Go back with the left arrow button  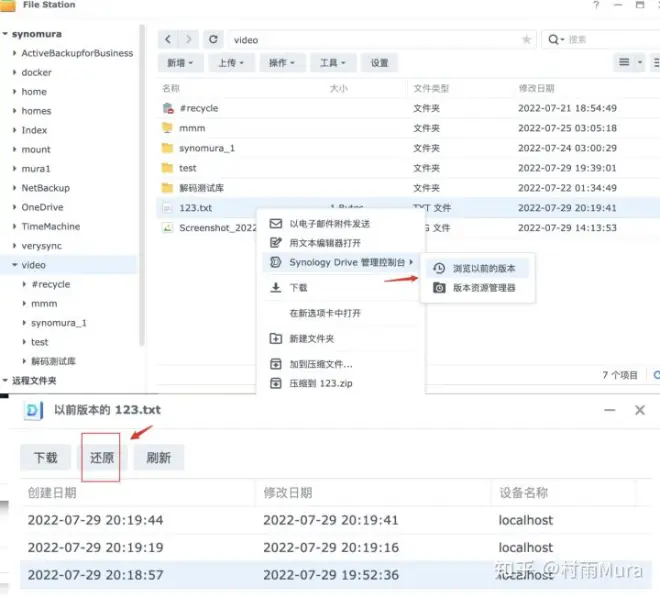tap(168, 40)
